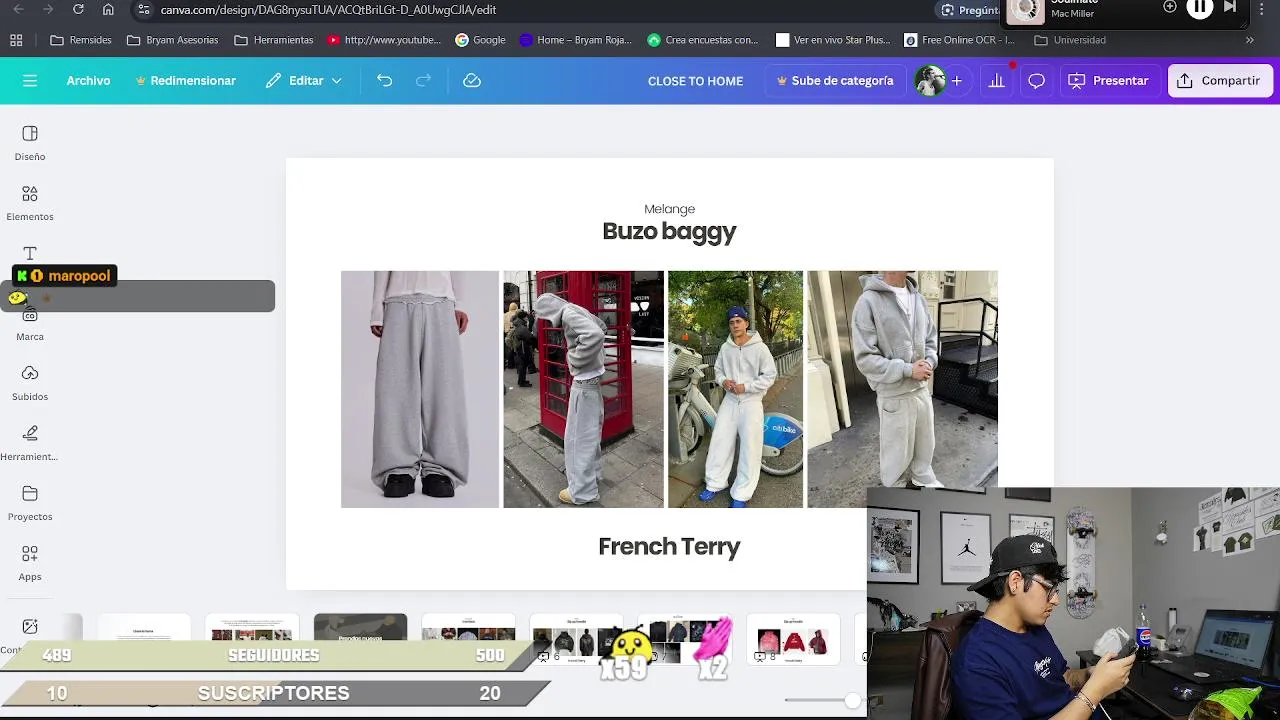The height and width of the screenshot is (720, 1280).
Task: Select the French Terry heading text
Action: point(669,546)
